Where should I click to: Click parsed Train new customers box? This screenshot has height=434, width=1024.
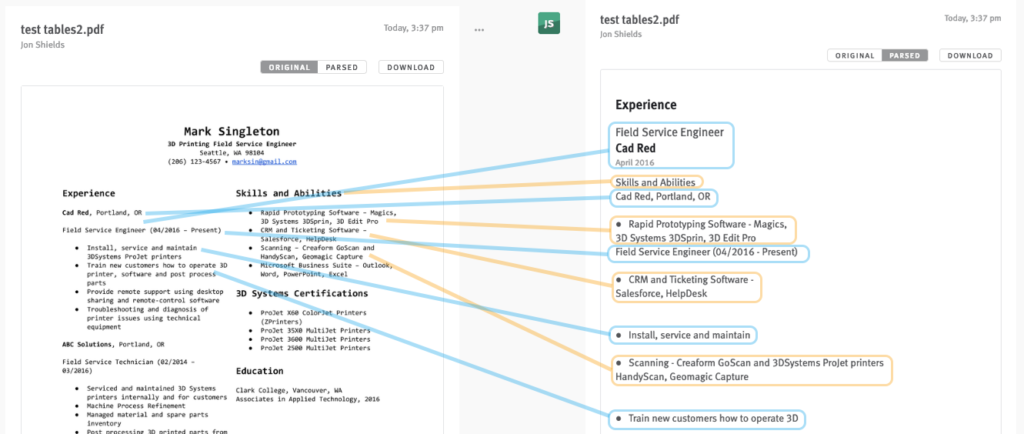pyautogui.click(x=706, y=418)
